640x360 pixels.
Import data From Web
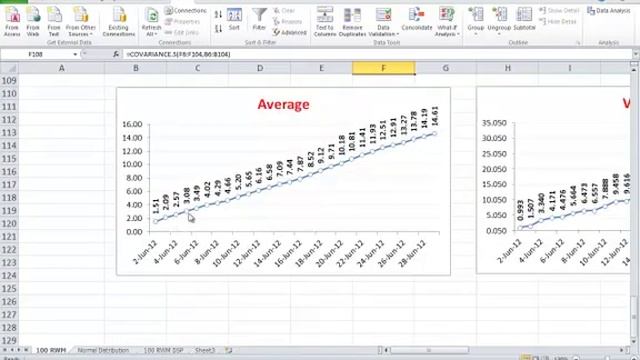(33, 22)
